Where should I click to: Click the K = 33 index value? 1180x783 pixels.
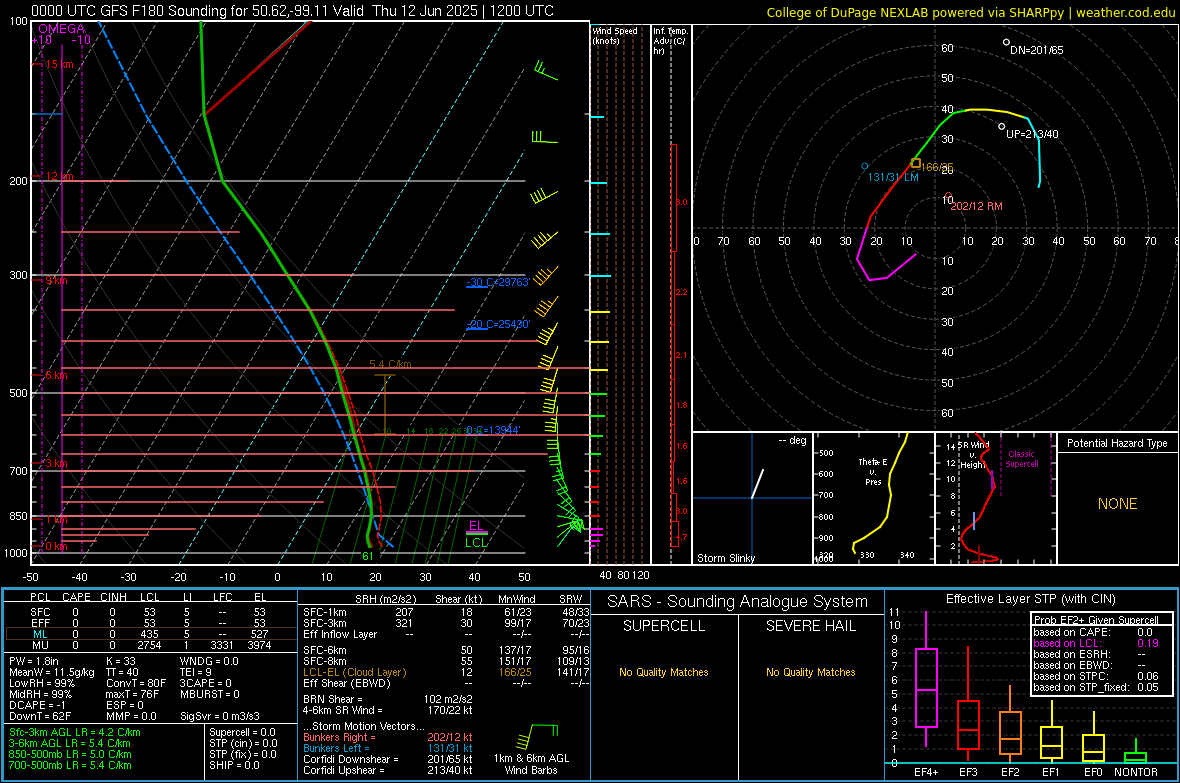(x=120, y=661)
